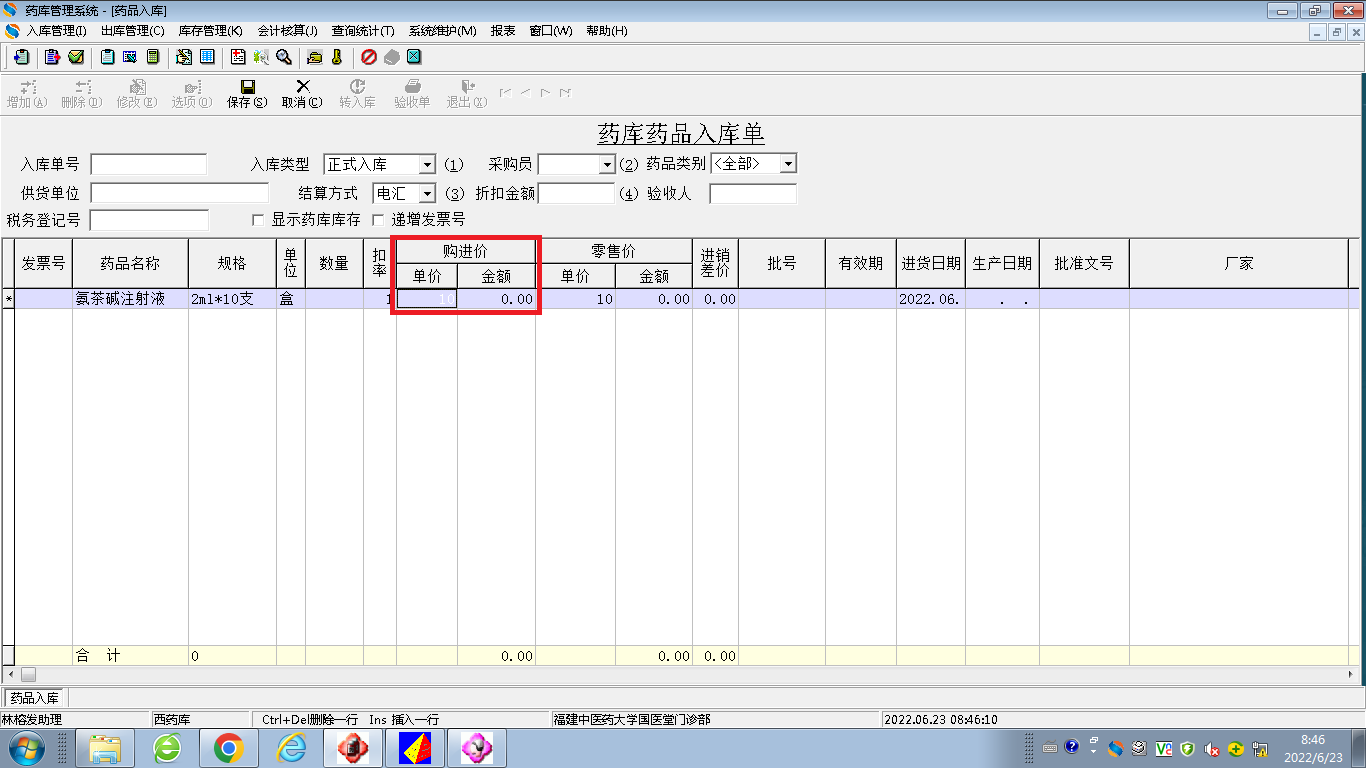Image resolution: width=1366 pixels, height=768 pixels.
Task: Open the file explorer taskbar icon
Action: [x=105, y=748]
